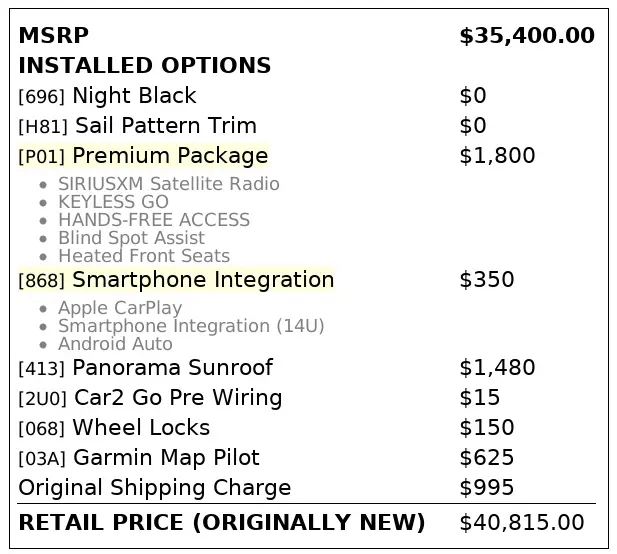Click the Smartphone Integration option label
The height and width of the screenshot is (554, 617).
point(203,280)
